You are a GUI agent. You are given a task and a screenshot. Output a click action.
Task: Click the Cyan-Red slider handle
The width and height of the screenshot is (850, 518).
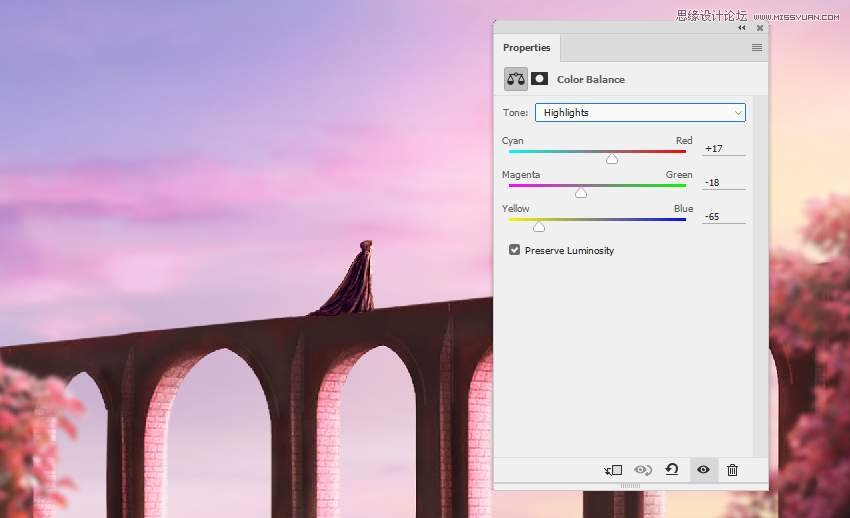(x=612, y=159)
